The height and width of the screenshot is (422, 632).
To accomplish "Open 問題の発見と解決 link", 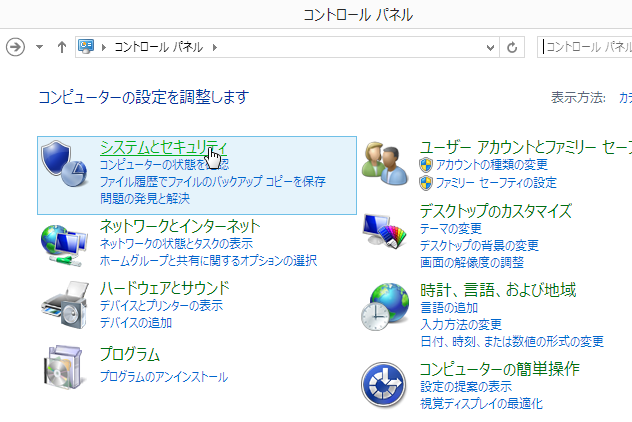I will pos(145,198).
